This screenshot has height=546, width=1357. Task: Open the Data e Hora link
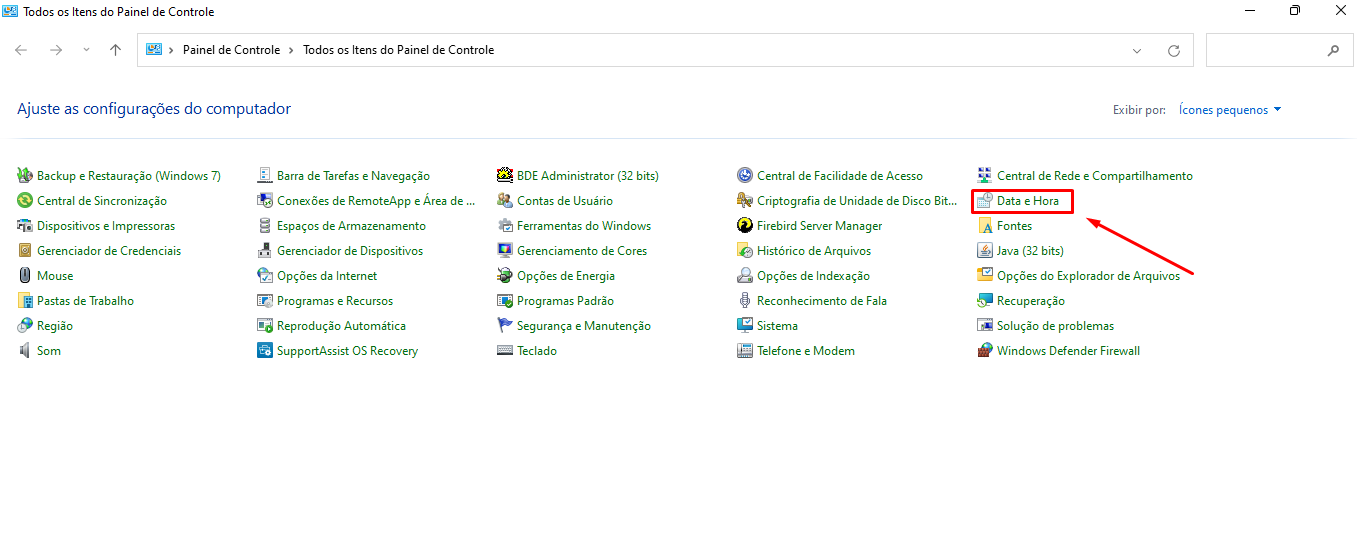(1027, 201)
